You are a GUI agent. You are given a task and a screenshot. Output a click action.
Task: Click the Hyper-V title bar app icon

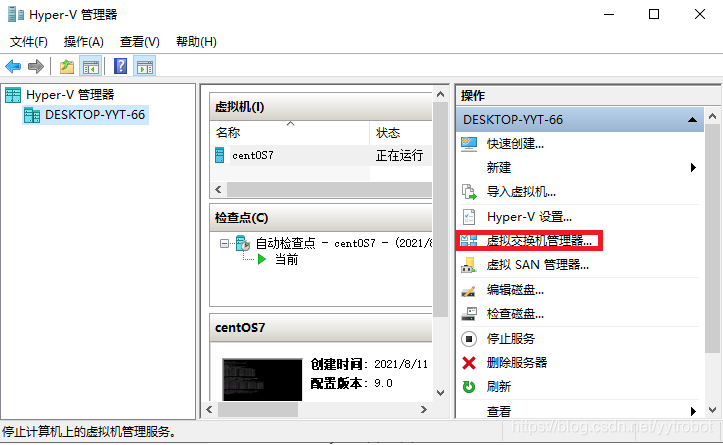click(16, 15)
